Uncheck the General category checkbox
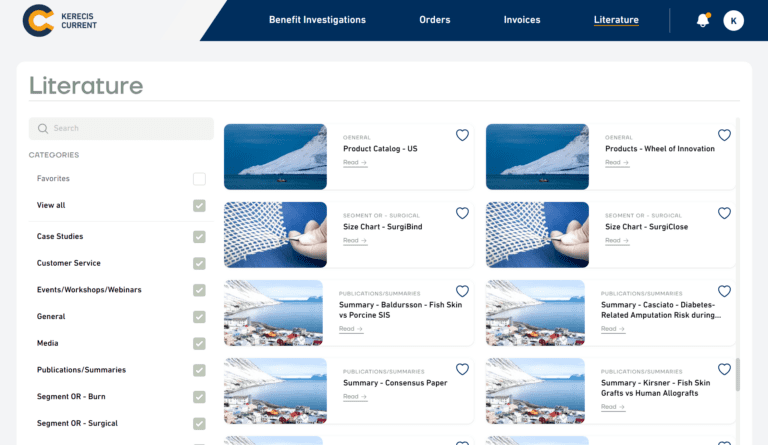 click(199, 317)
